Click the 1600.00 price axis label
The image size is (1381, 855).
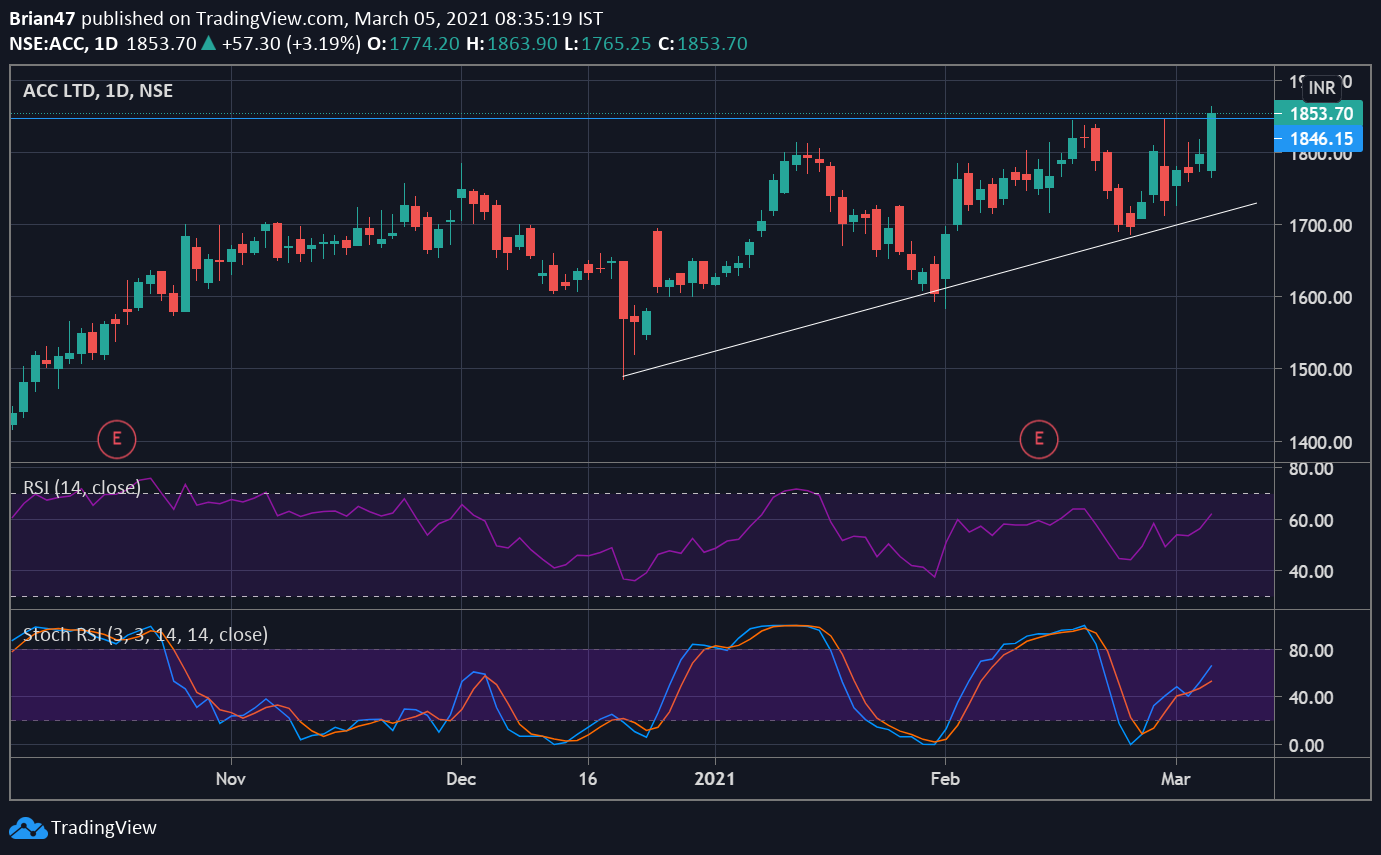pyautogui.click(x=1320, y=298)
